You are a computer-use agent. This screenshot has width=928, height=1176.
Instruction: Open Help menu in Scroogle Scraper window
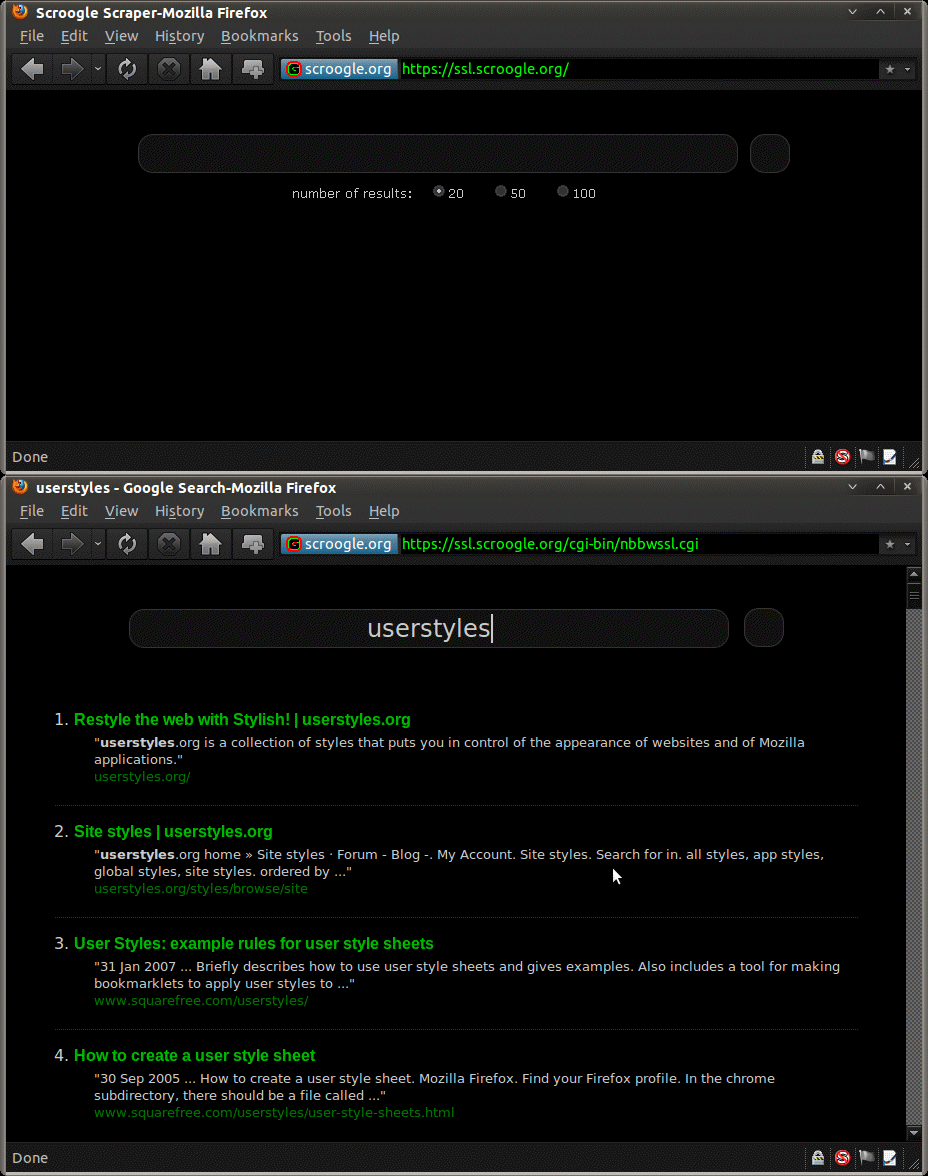click(383, 36)
